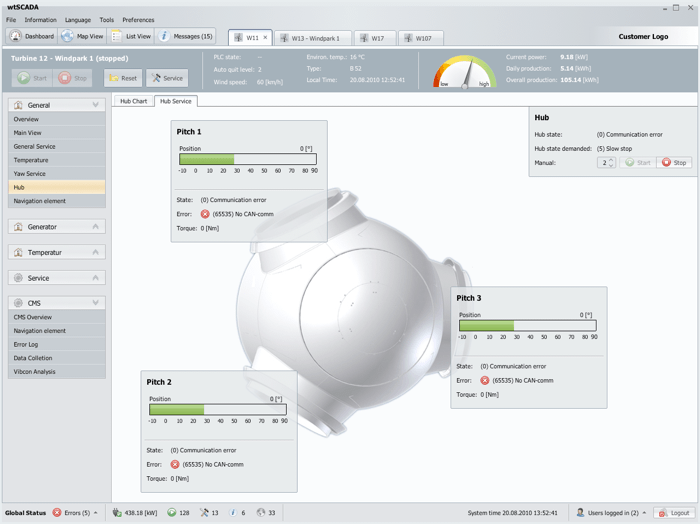
Task: Click Pitch 1 error icon
Action: [205, 214]
